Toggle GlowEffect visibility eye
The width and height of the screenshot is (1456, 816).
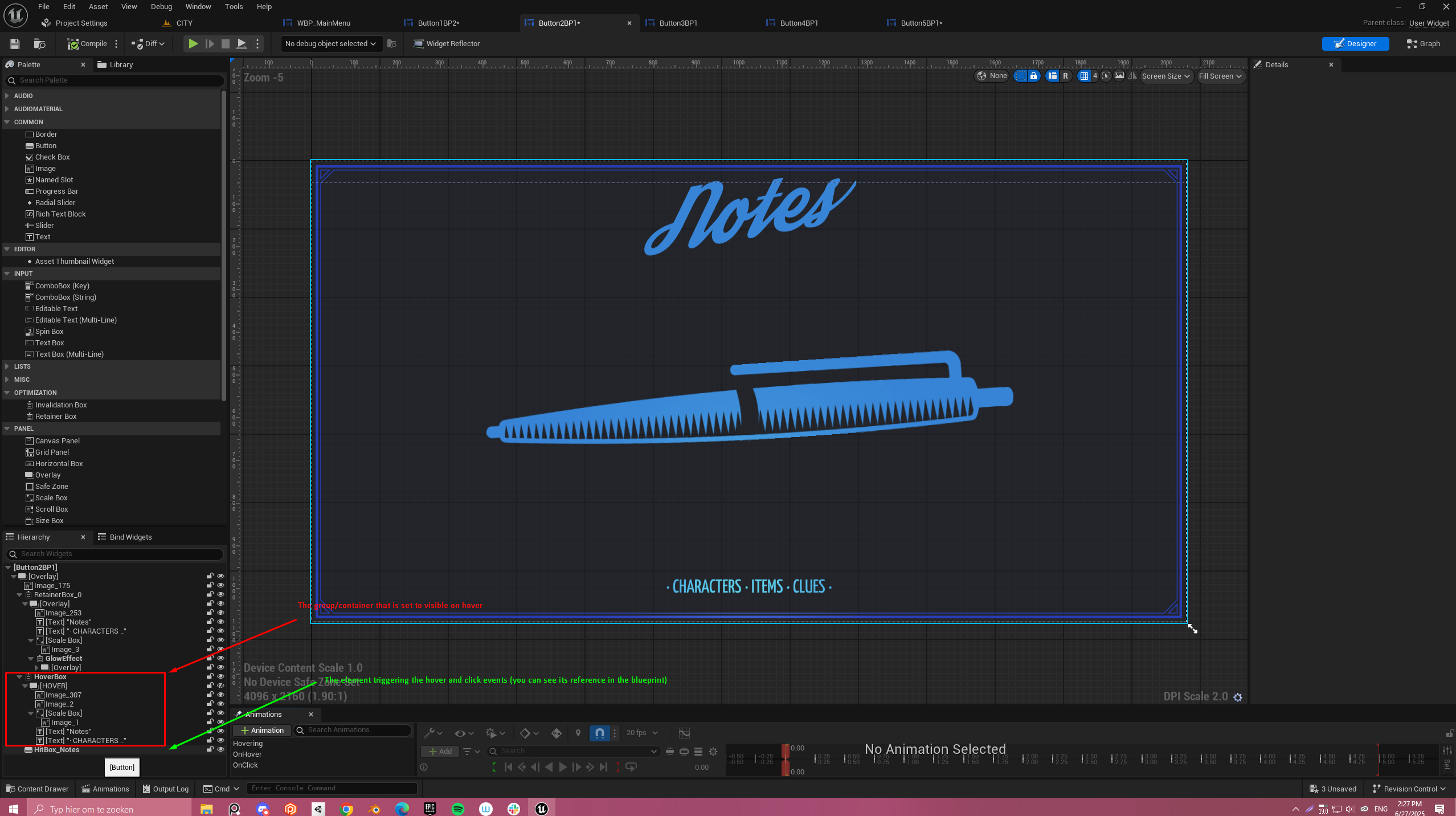tap(220, 659)
